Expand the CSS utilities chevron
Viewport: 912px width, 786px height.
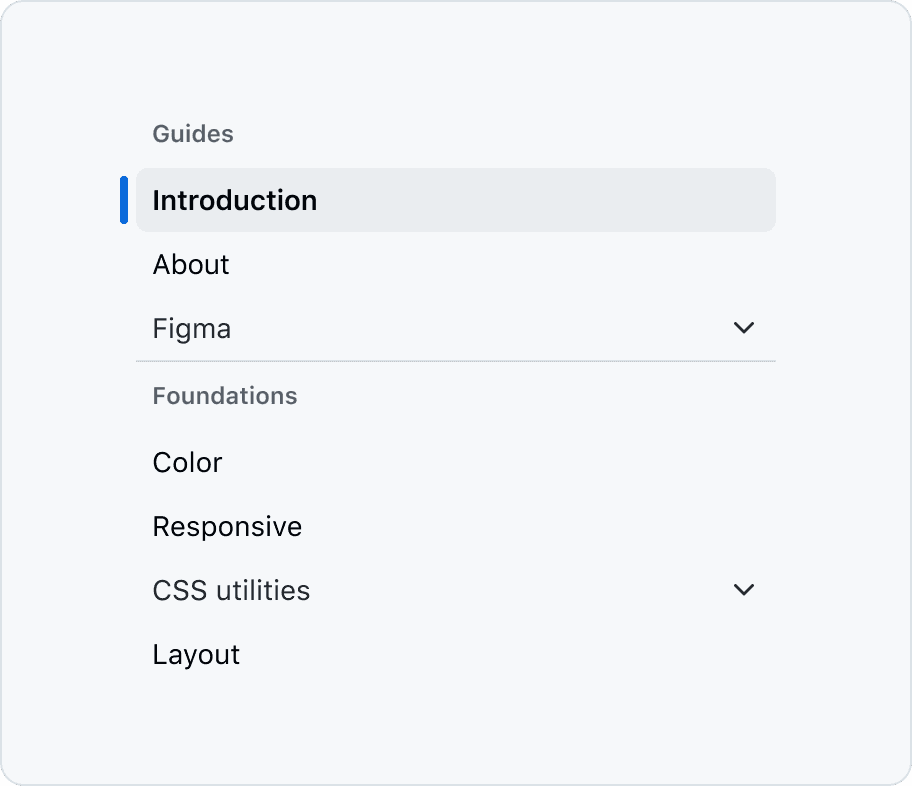pos(743,590)
